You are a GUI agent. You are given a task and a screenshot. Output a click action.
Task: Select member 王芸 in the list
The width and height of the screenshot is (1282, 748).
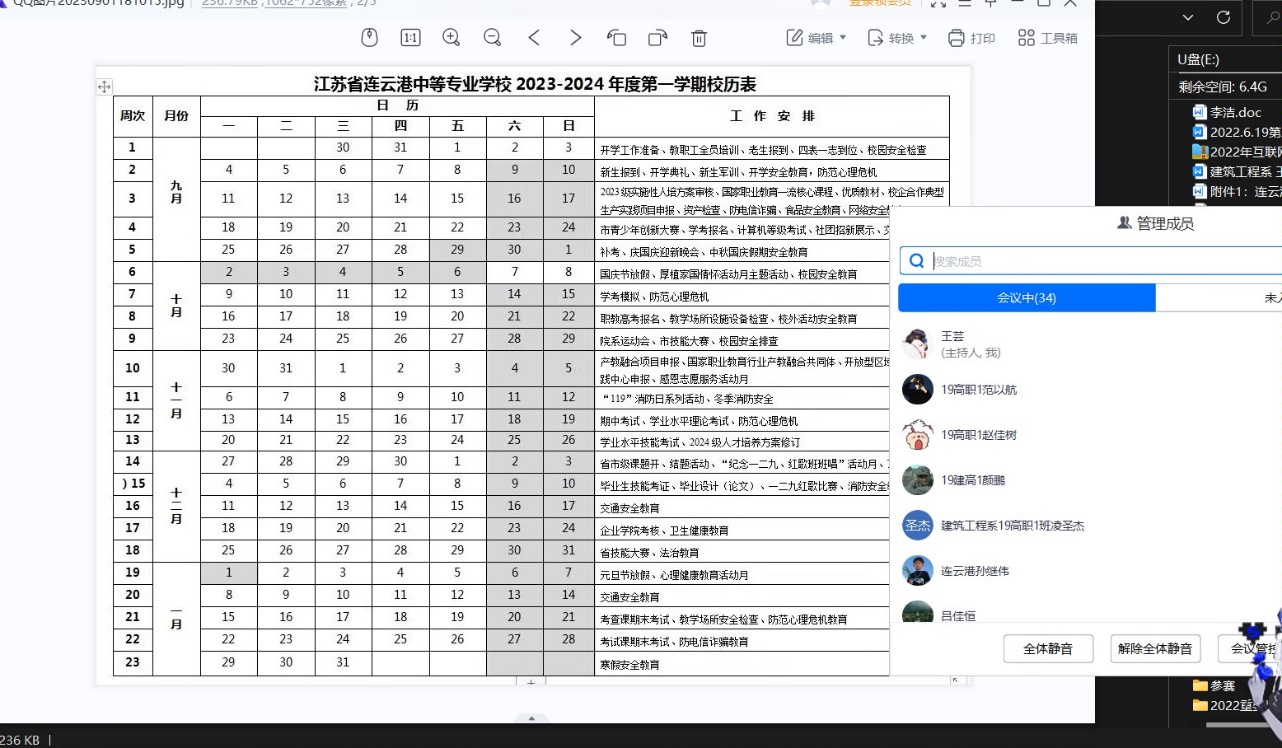tap(1090, 344)
